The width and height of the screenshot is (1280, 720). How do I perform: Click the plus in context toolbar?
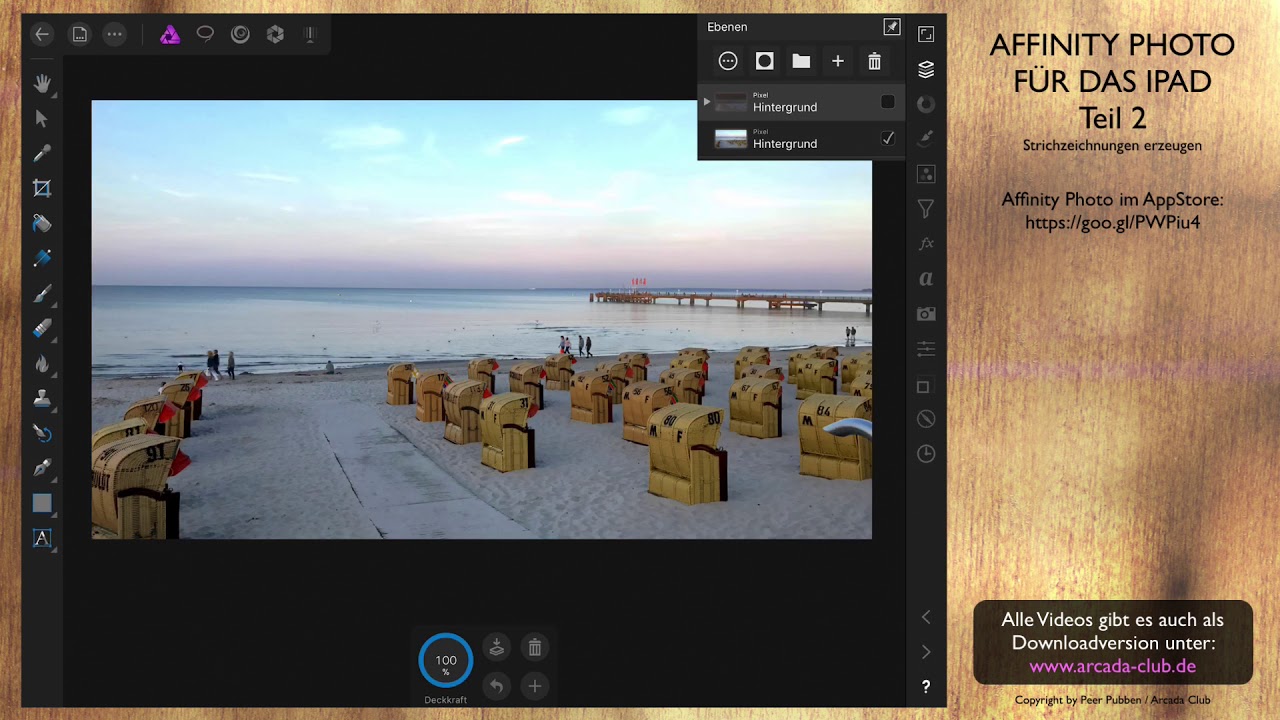click(x=535, y=686)
